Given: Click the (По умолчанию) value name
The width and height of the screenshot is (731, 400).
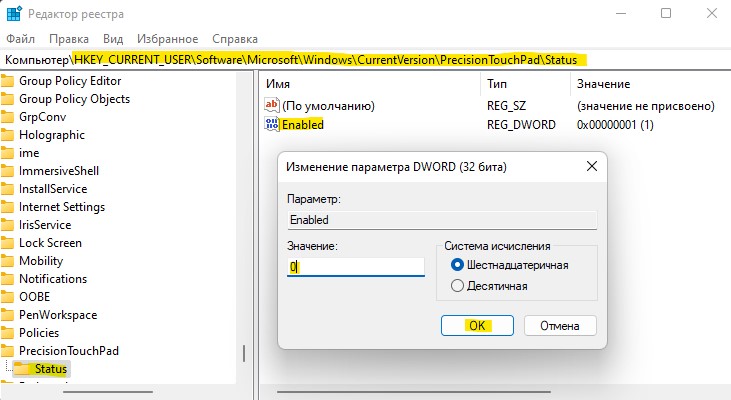Looking at the screenshot, I should pos(328,106).
